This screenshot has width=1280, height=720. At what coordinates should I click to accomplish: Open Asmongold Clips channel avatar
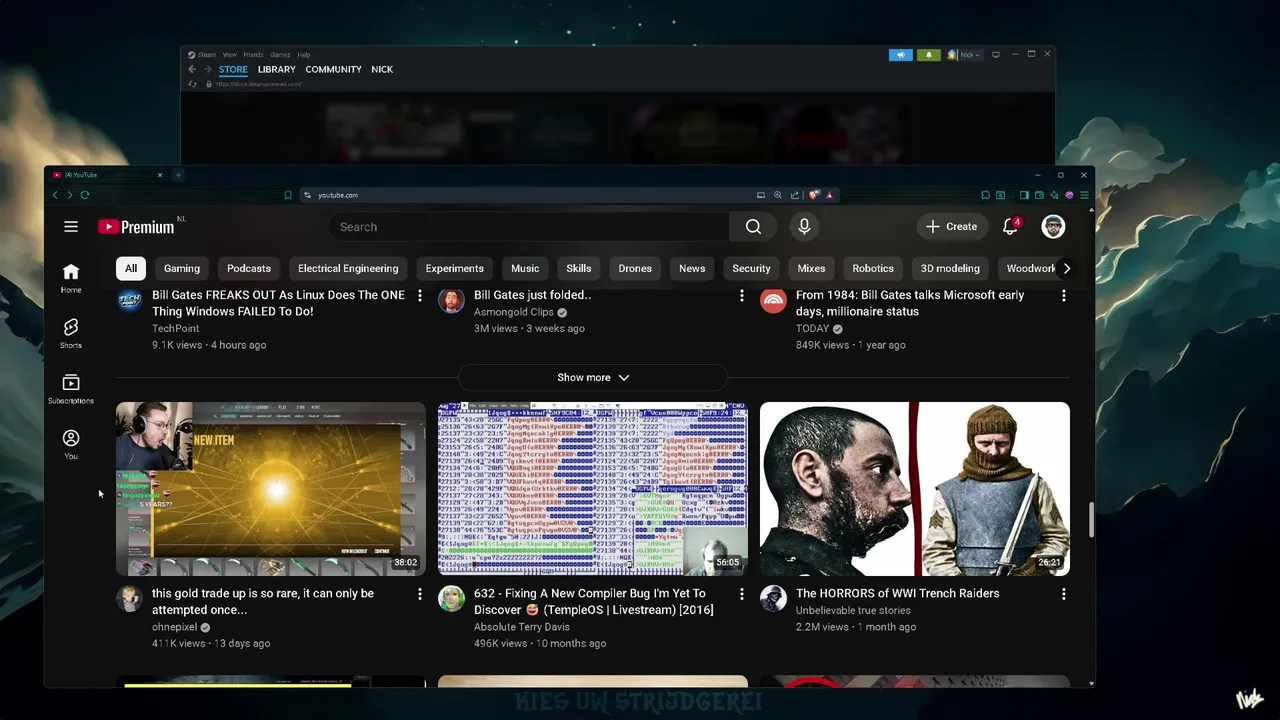[x=452, y=300]
